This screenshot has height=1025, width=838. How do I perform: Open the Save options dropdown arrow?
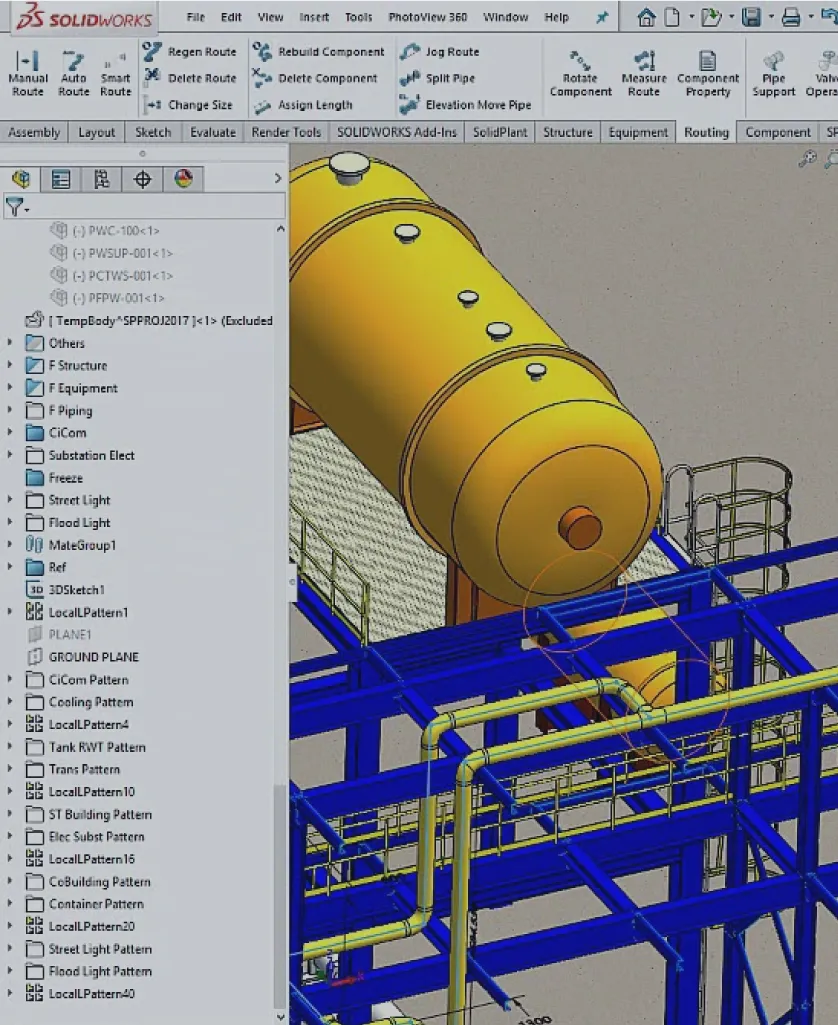coord(771,18)
